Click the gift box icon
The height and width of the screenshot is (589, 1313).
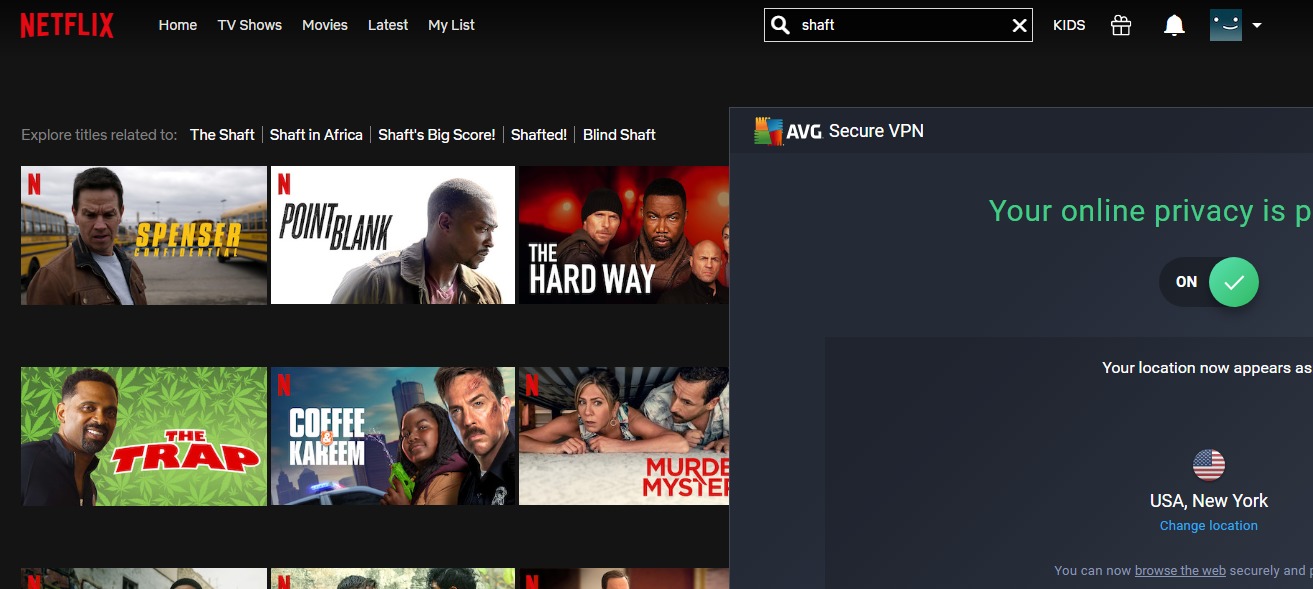tap(1120, 25)
